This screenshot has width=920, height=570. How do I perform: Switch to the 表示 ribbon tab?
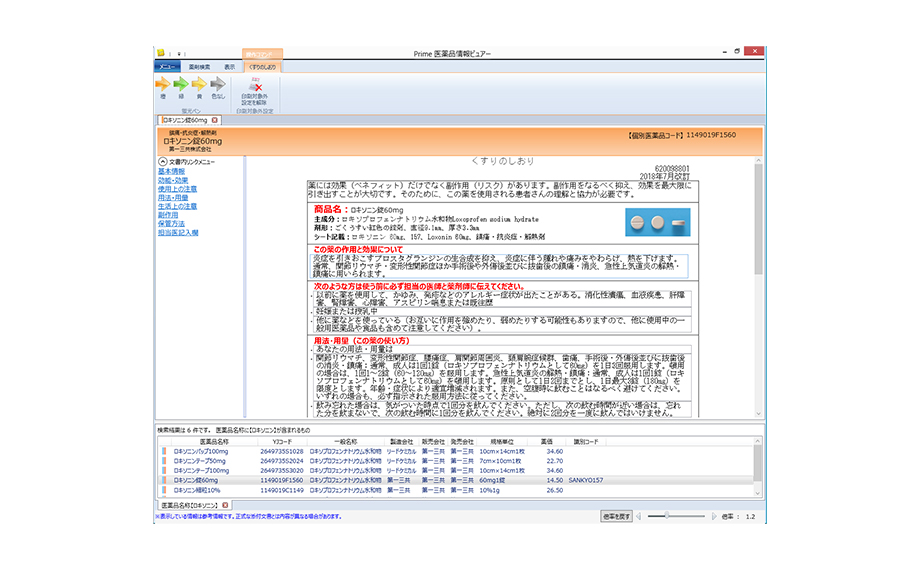[230, 67]
